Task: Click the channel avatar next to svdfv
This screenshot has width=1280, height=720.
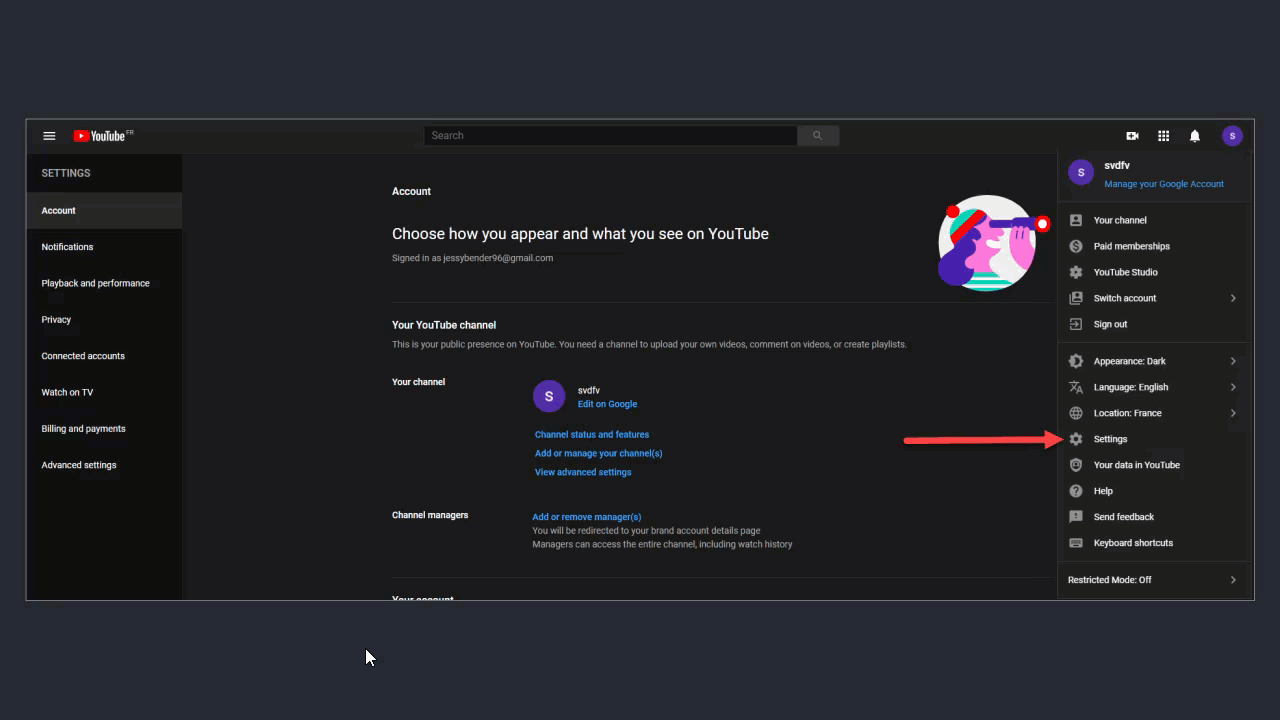Action: coord(549,396)
